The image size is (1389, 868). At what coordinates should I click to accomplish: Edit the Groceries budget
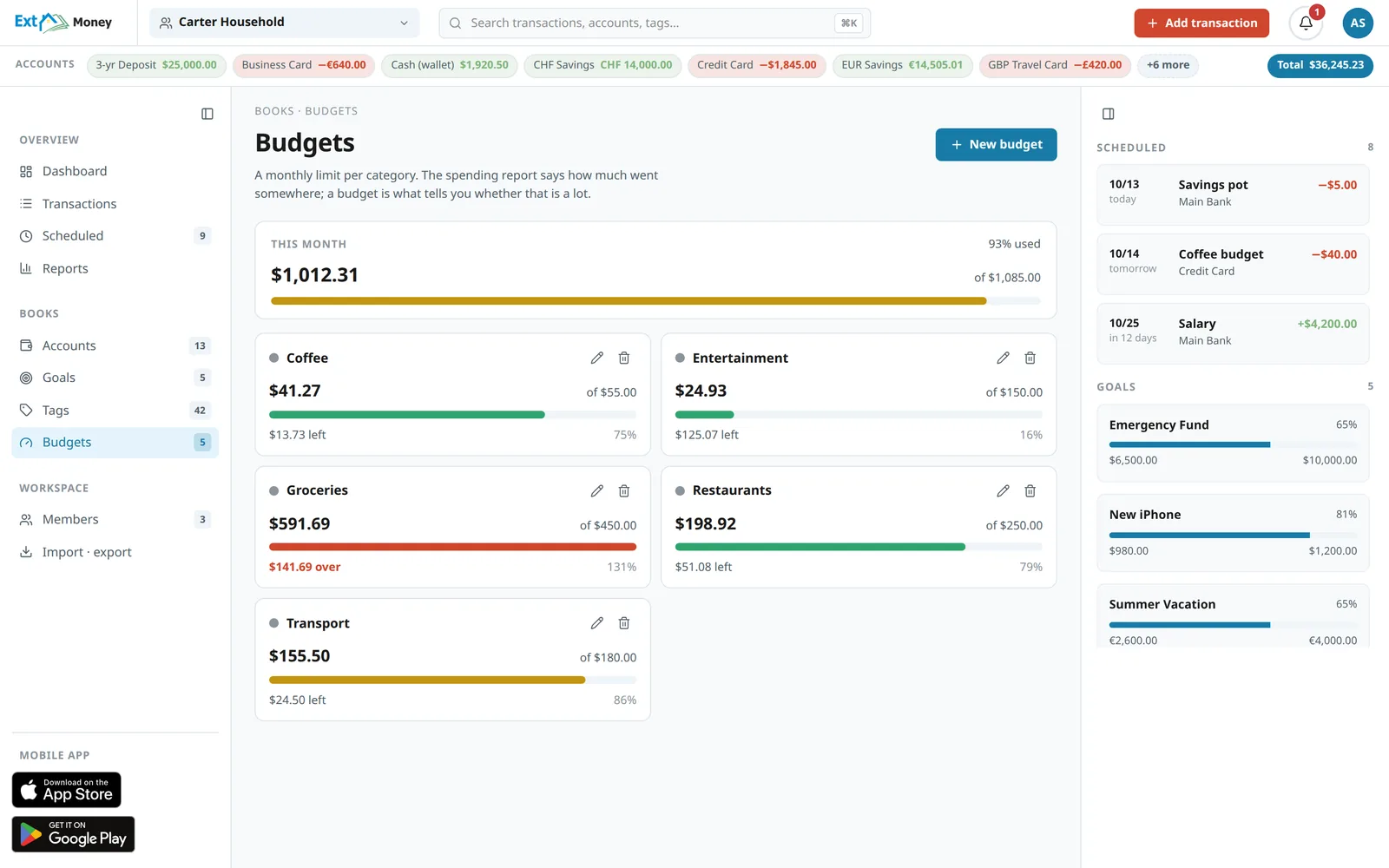(597, 490)
